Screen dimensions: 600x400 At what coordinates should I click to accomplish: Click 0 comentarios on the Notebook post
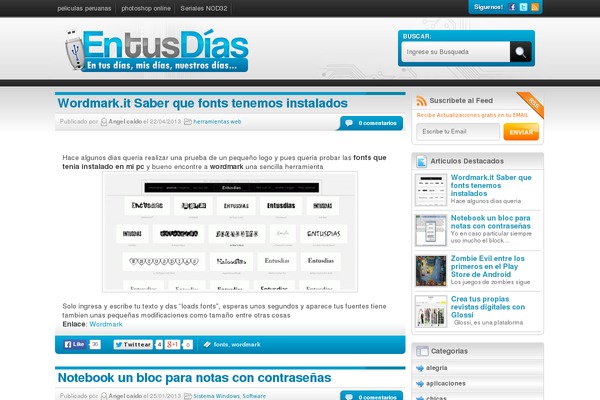pyautogui.click(x=377, y=397)
